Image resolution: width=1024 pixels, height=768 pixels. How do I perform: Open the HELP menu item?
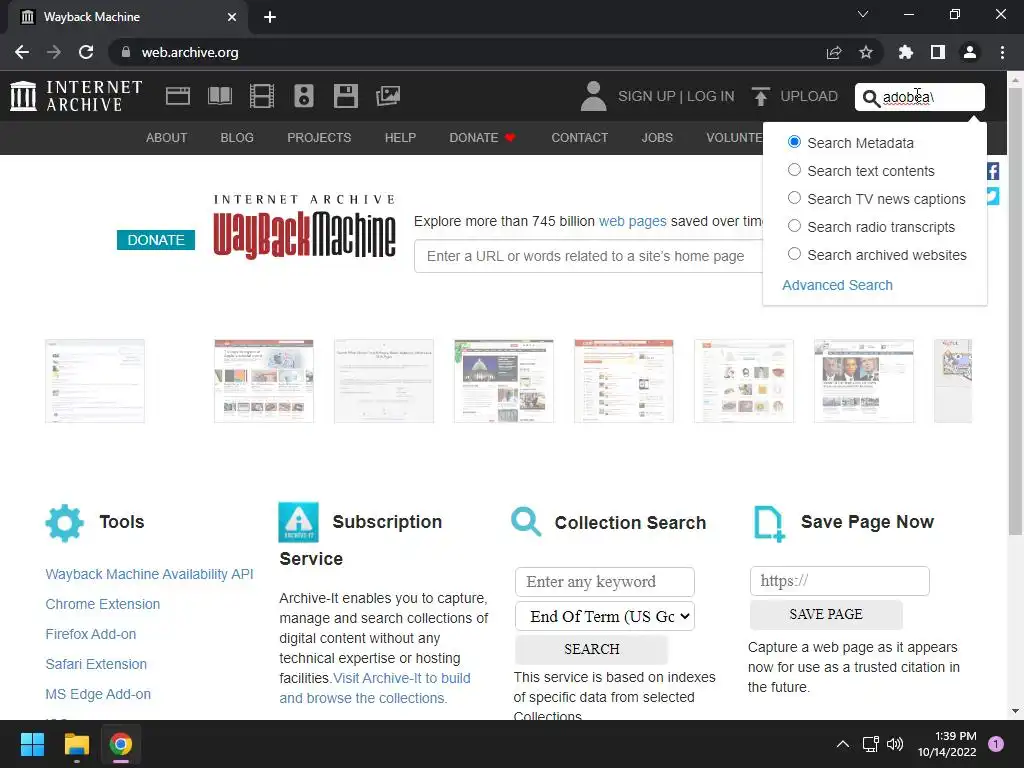click(x=400, y=138)
